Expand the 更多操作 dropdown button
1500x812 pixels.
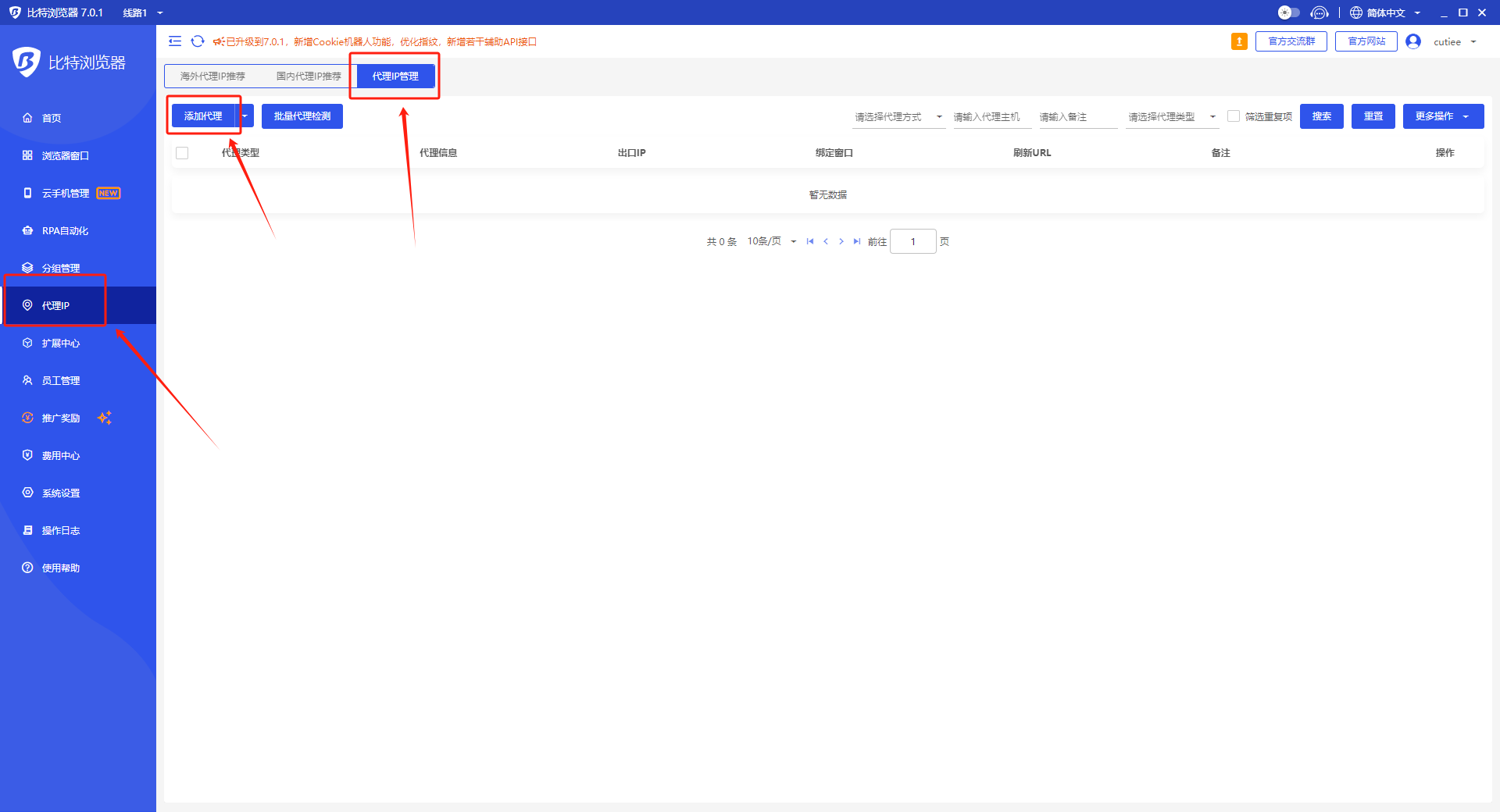click(1443, 116)
